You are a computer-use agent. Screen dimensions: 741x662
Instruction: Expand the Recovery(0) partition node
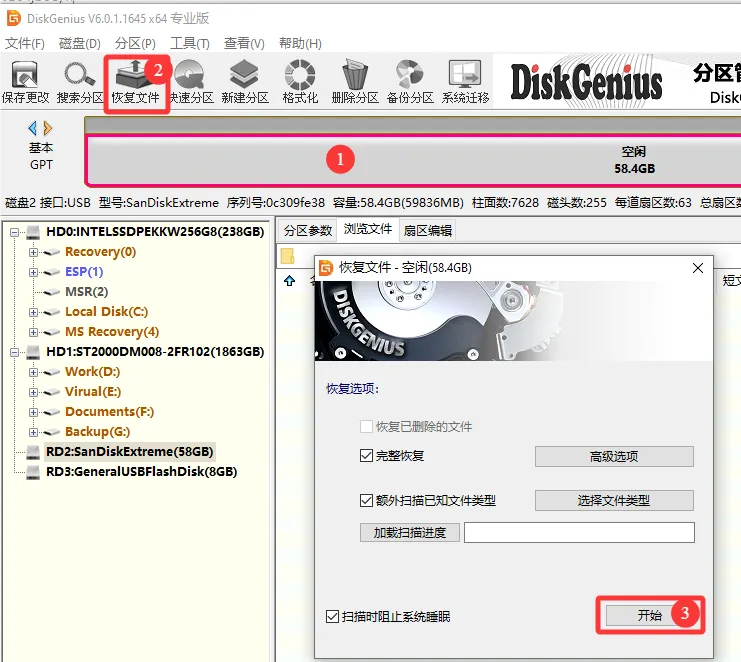click(x=33, y=252)
